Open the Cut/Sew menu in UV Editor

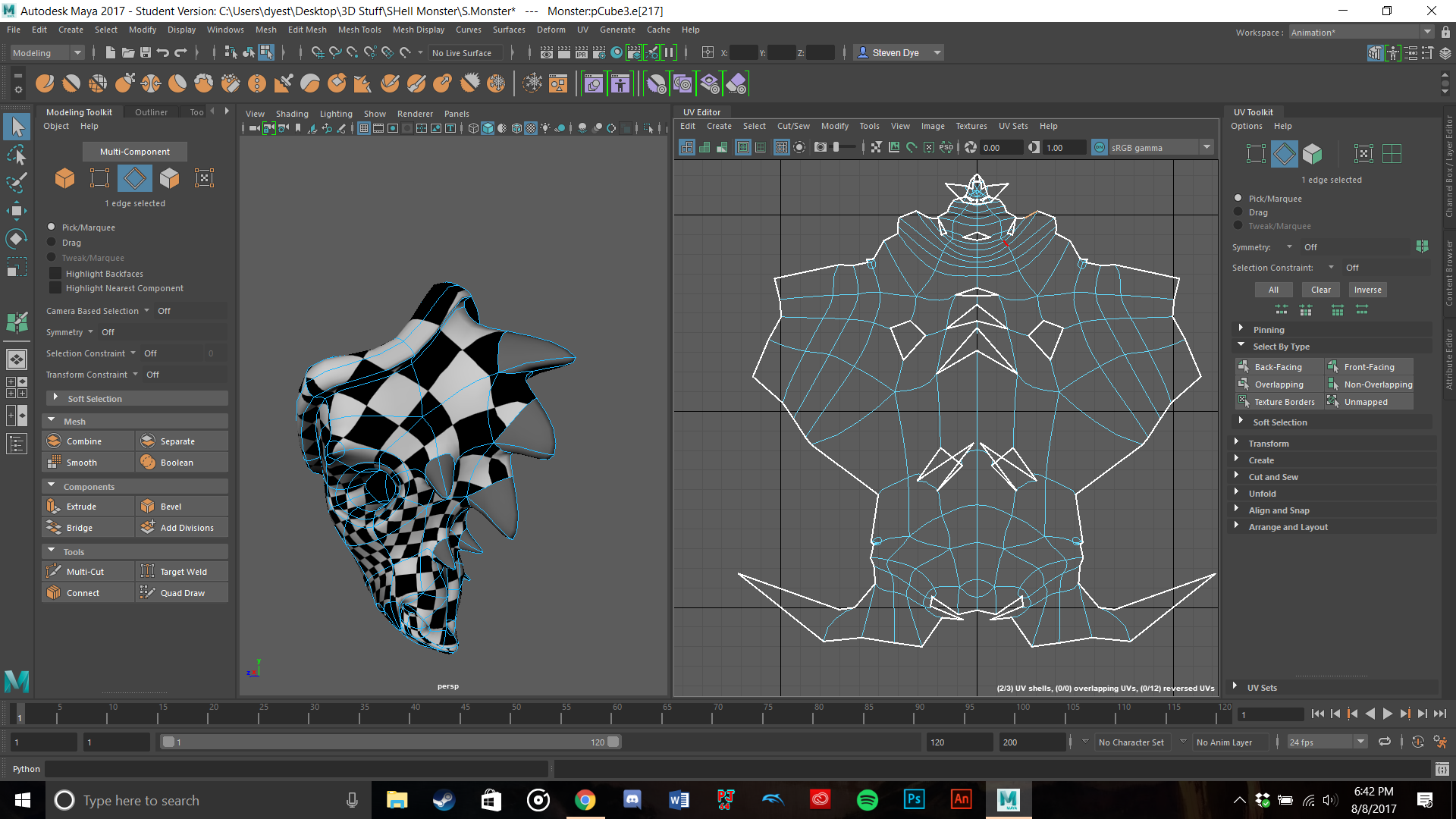point(793,126)
